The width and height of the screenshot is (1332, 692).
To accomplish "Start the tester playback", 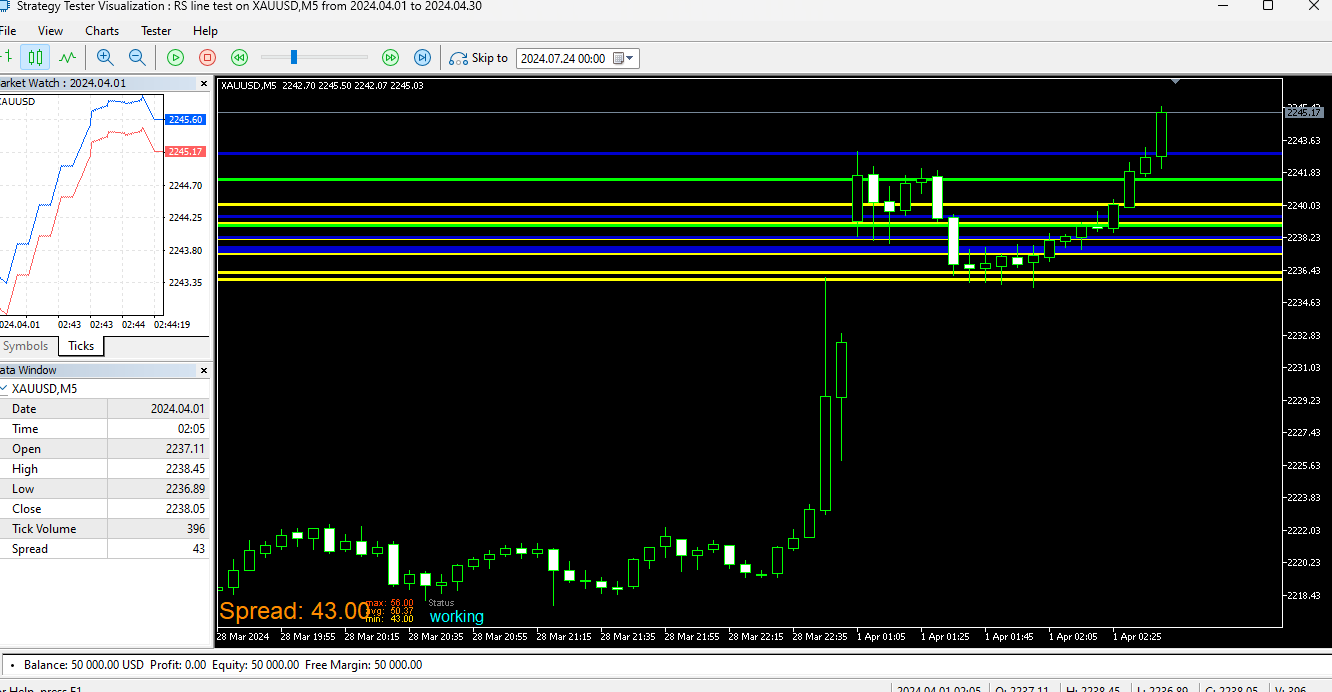I will point(175,58).
